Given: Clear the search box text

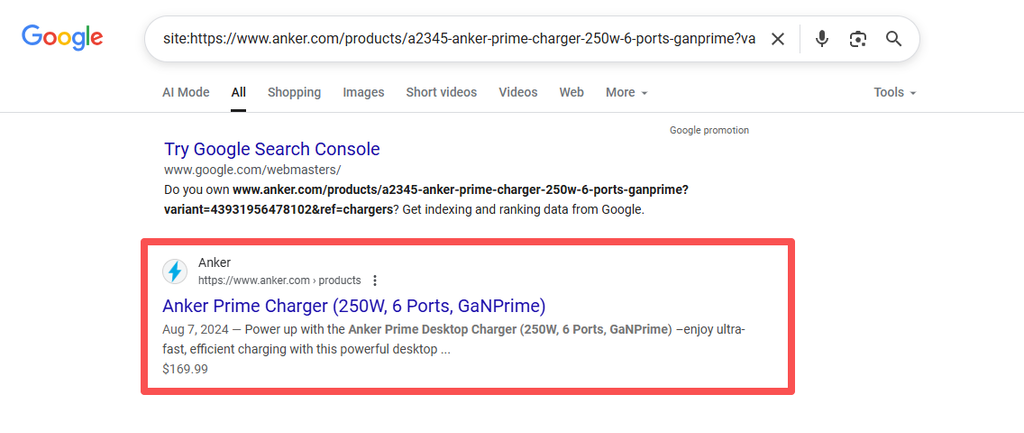Looking at the screenshot, I should 778,39.
